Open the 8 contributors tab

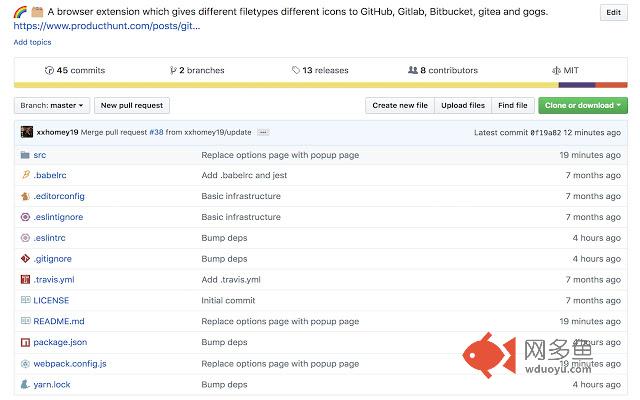click(x=443, y=70)
